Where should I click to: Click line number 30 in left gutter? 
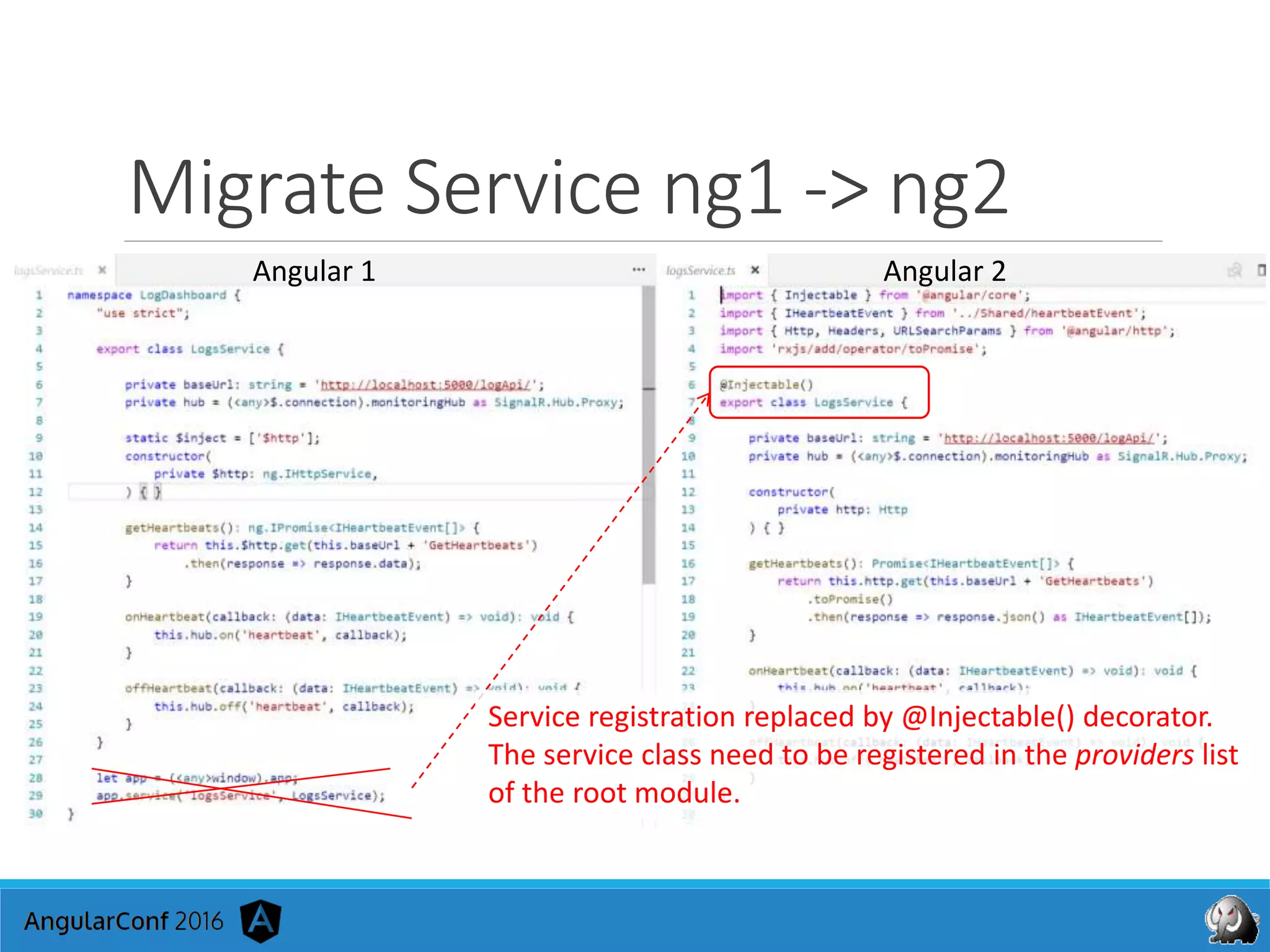pos(36,814)
